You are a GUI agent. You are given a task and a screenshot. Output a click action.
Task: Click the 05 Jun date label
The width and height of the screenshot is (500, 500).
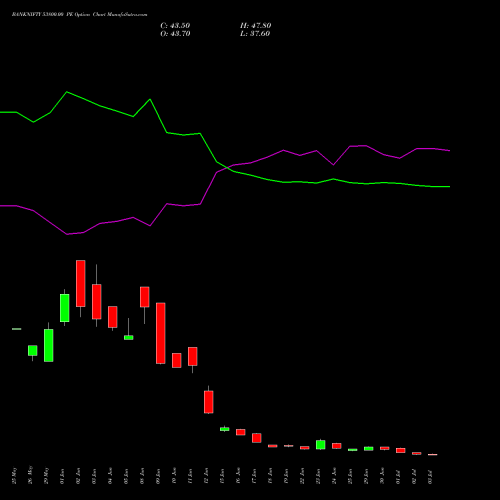coord(126,476)
